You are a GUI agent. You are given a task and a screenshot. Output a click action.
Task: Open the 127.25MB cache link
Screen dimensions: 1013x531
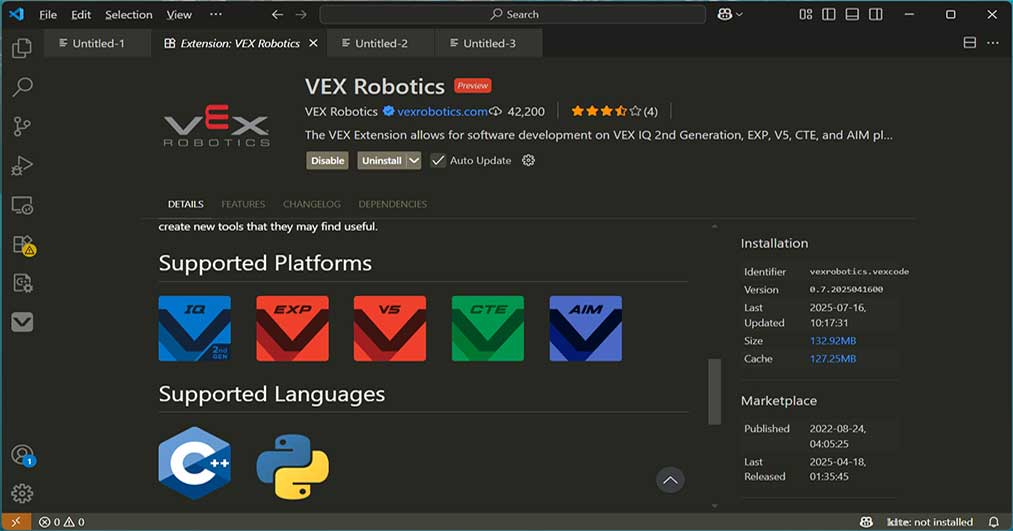[833, 359]
